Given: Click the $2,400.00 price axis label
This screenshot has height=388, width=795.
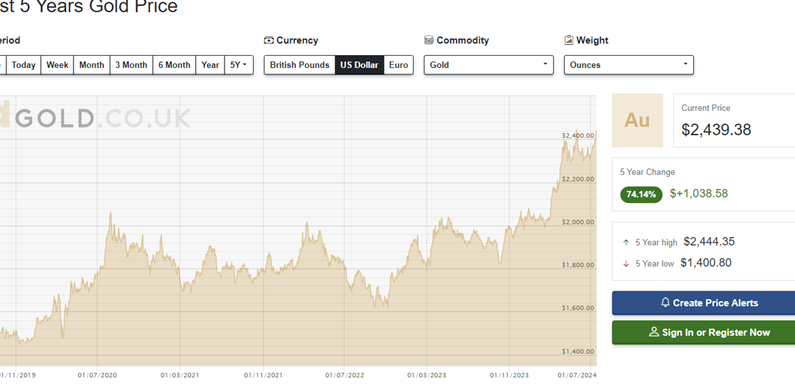Looking at the screenshot, I should point(578,136).
